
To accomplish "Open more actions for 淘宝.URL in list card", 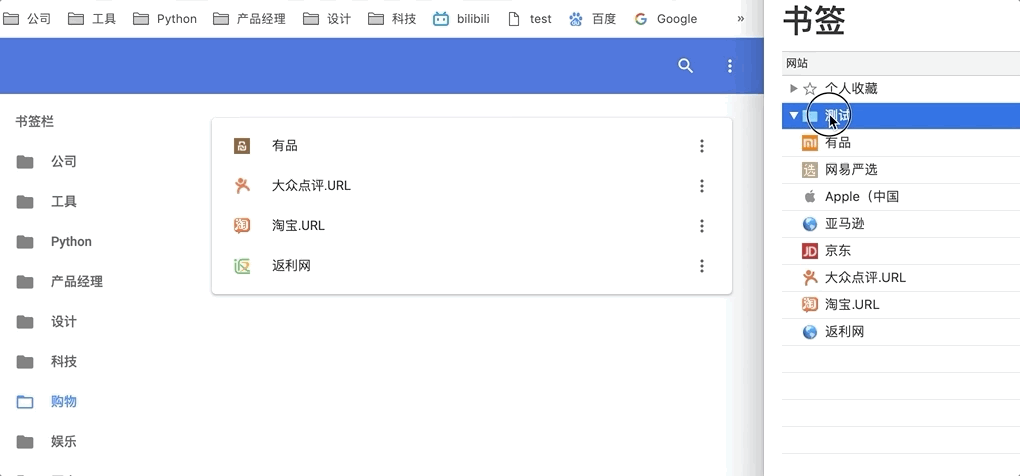I will click(x=702, y=226).
